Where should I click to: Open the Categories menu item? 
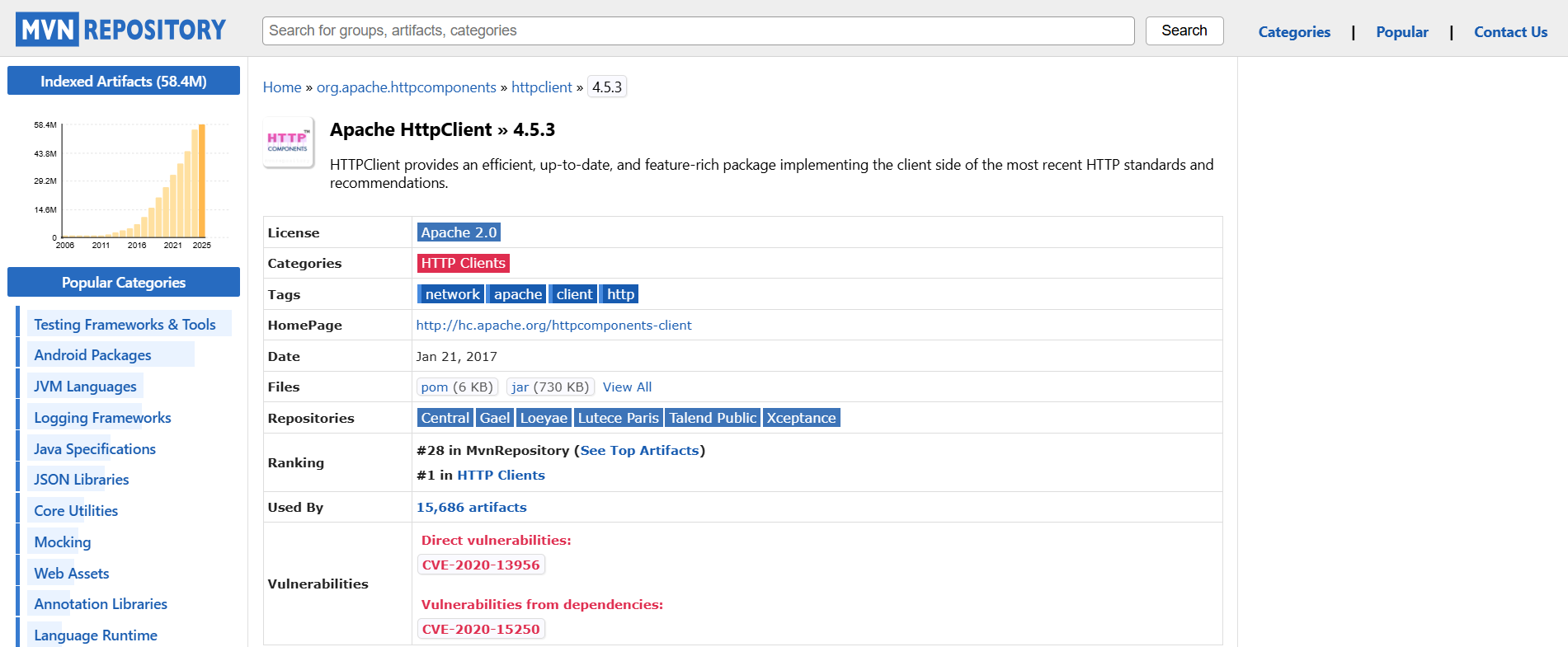coord(1293,32)
